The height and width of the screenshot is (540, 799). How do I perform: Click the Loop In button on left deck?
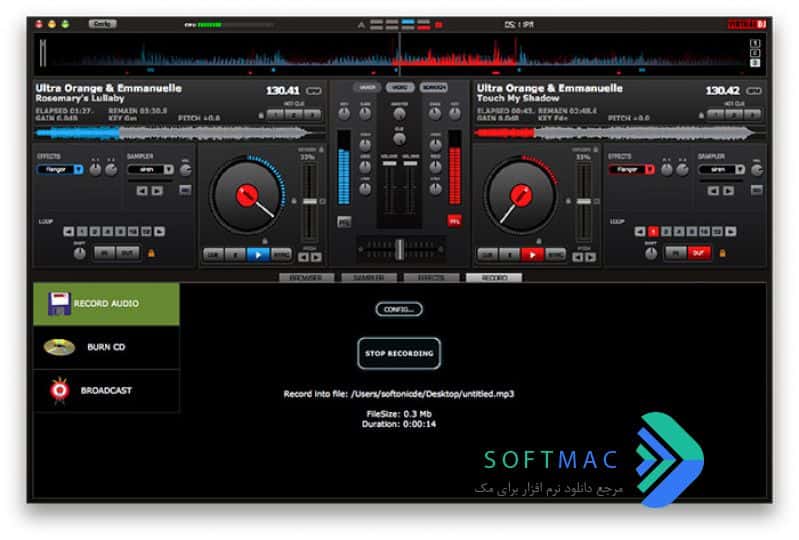click(x=104, y=253)
